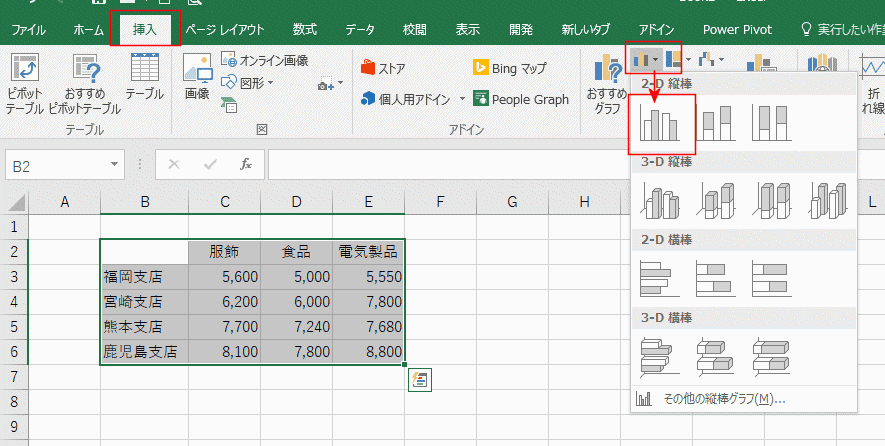Select 3-D clustered bar chart

[660, 357]
